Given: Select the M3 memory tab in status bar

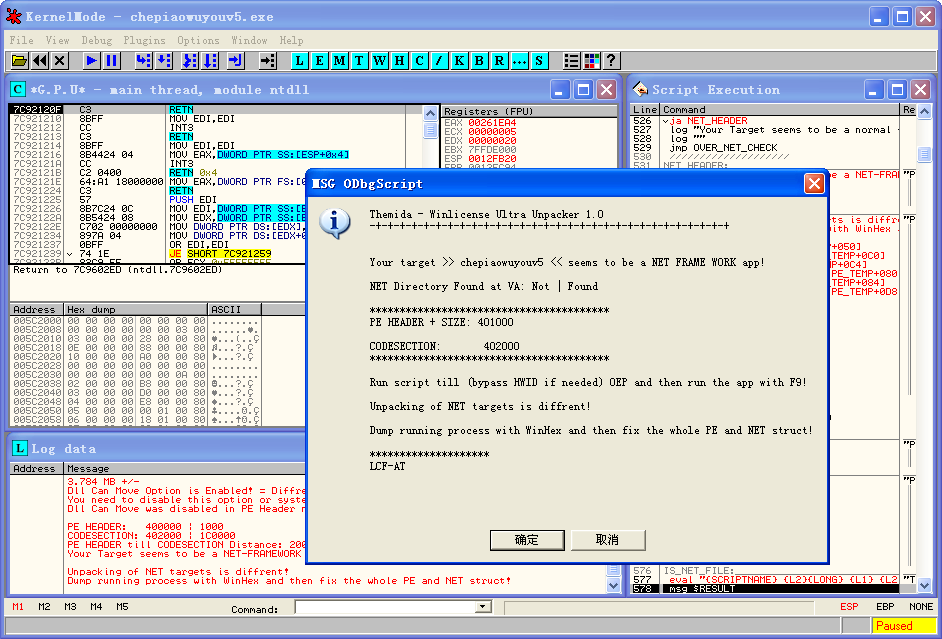Looking at the screenshot, I should (70, 607).
